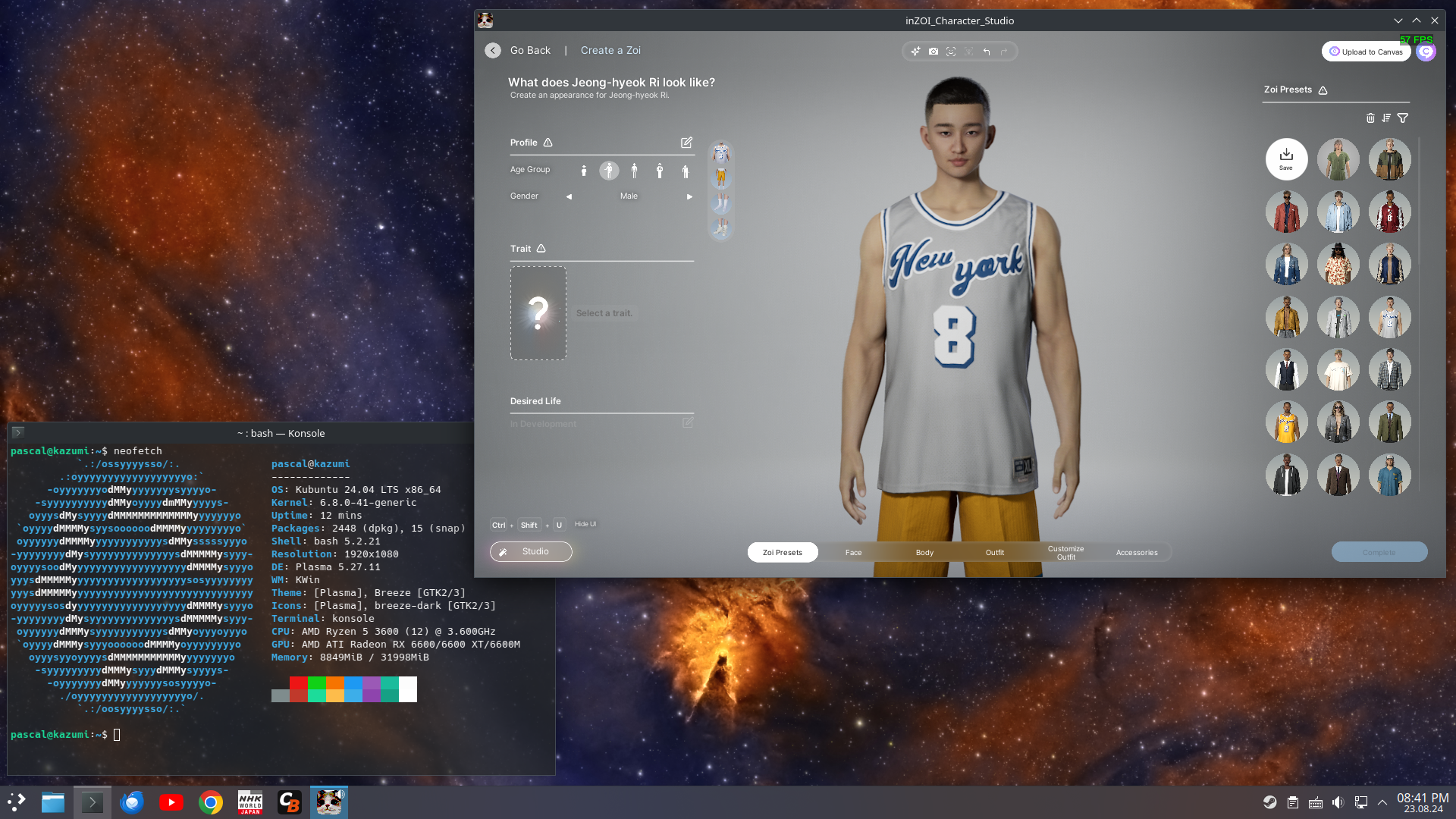Click the trash delete presets icon
Image resolution: width=1456 pixels, height=819 pixels.
coord(1370,118)
